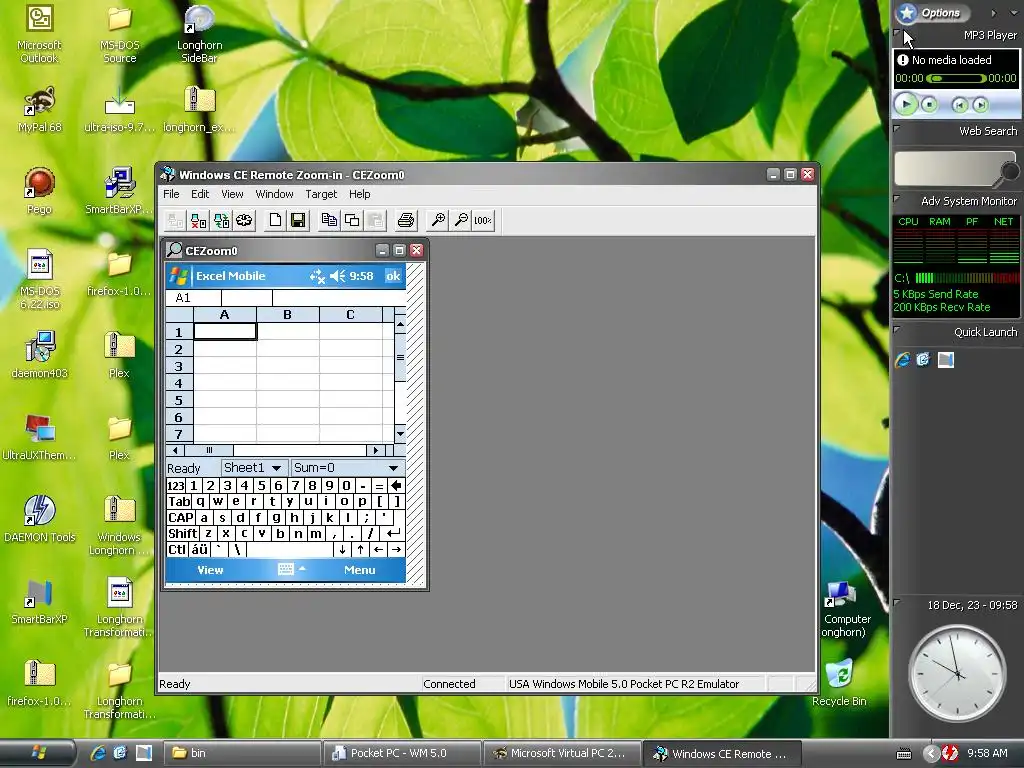Switch to Microsoft Virtual PC taskbar button
Viewport: 1024px width, 768px height.
[562, 753]
